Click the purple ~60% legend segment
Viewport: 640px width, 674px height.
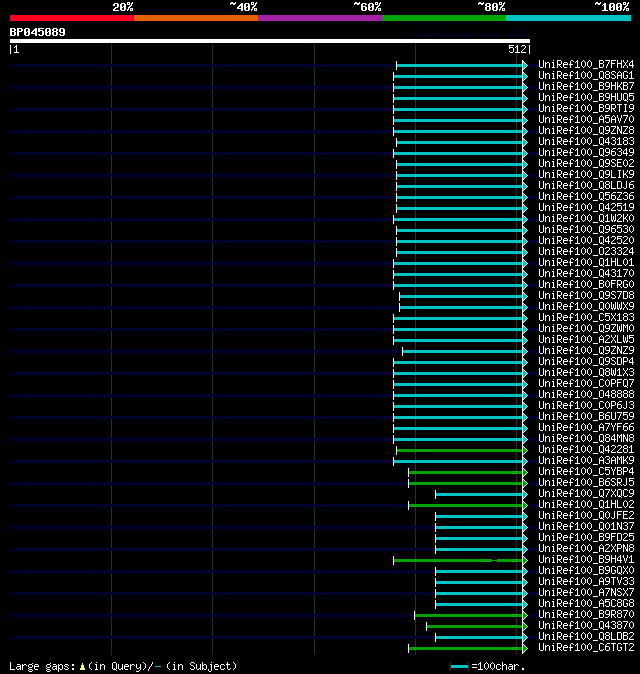point(320,18)
